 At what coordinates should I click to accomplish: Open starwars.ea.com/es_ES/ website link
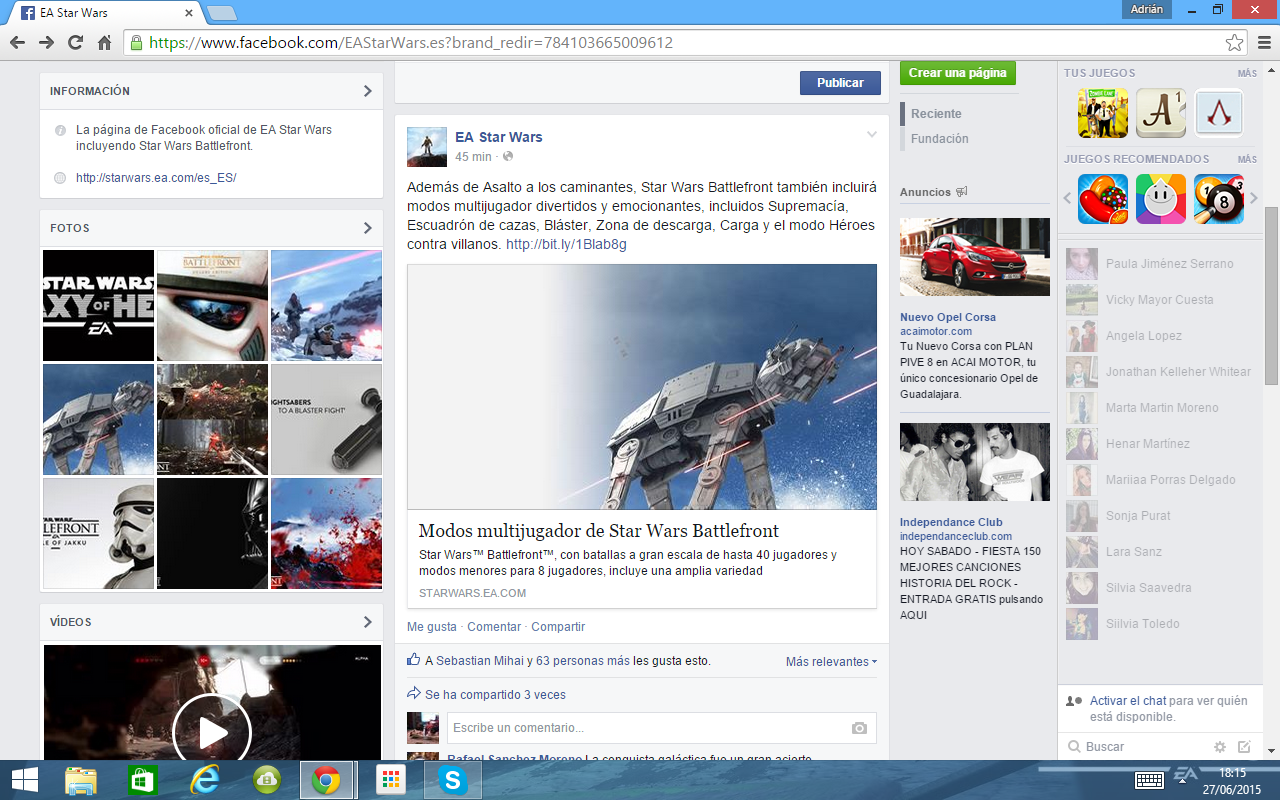(x=156, y=178)
